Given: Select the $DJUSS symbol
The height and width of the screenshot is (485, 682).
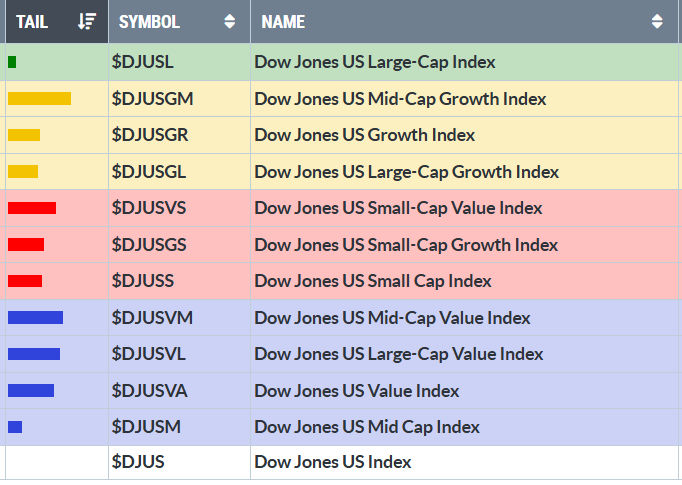Looking at the screenshot, I should [143, 281].
